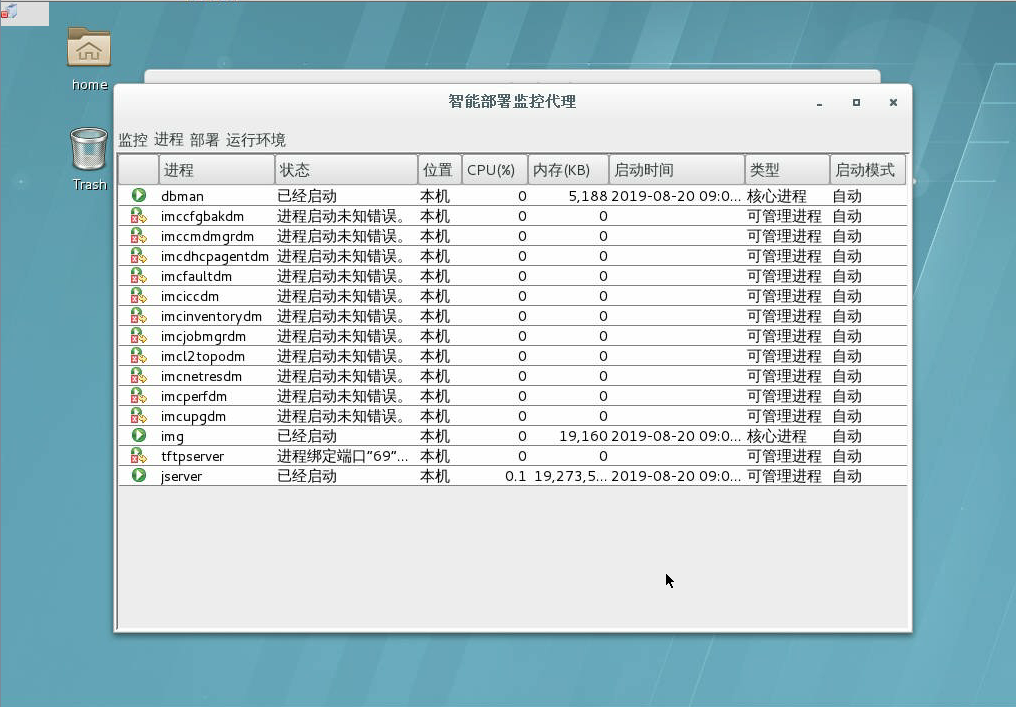Click the 5,188 memory value for dbman

588,196
